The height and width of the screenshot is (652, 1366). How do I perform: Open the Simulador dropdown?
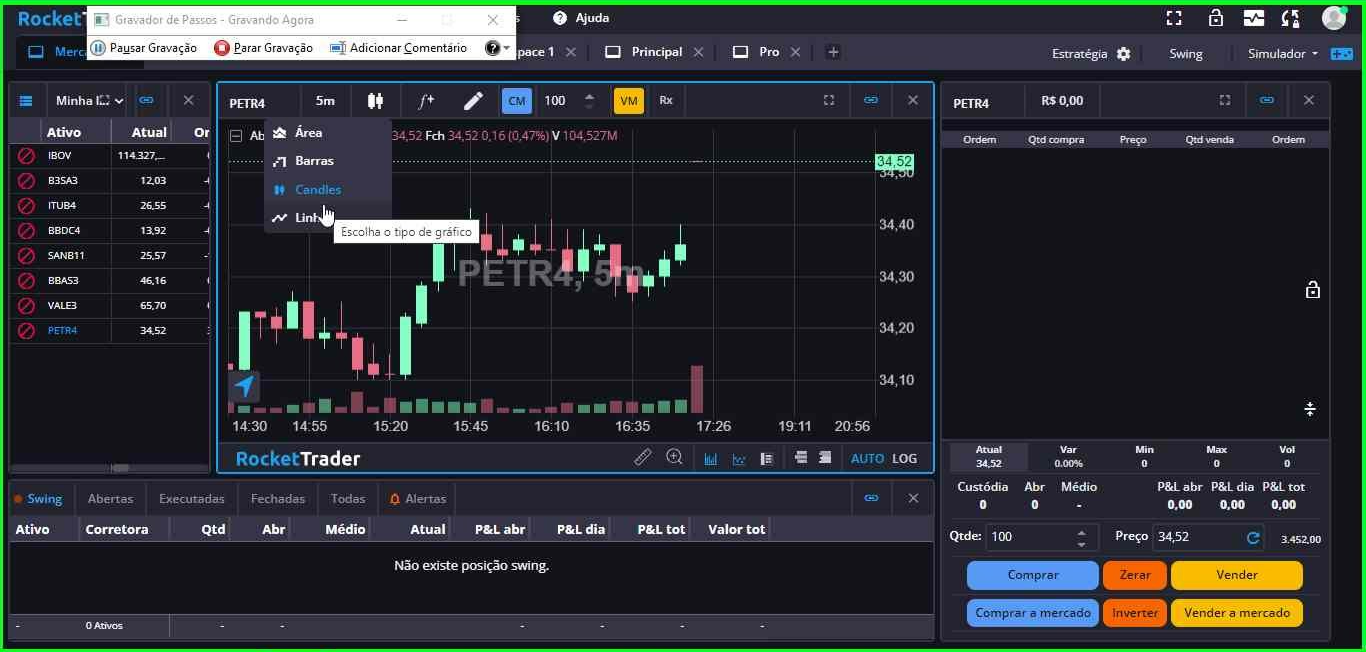coord(1283,54)
